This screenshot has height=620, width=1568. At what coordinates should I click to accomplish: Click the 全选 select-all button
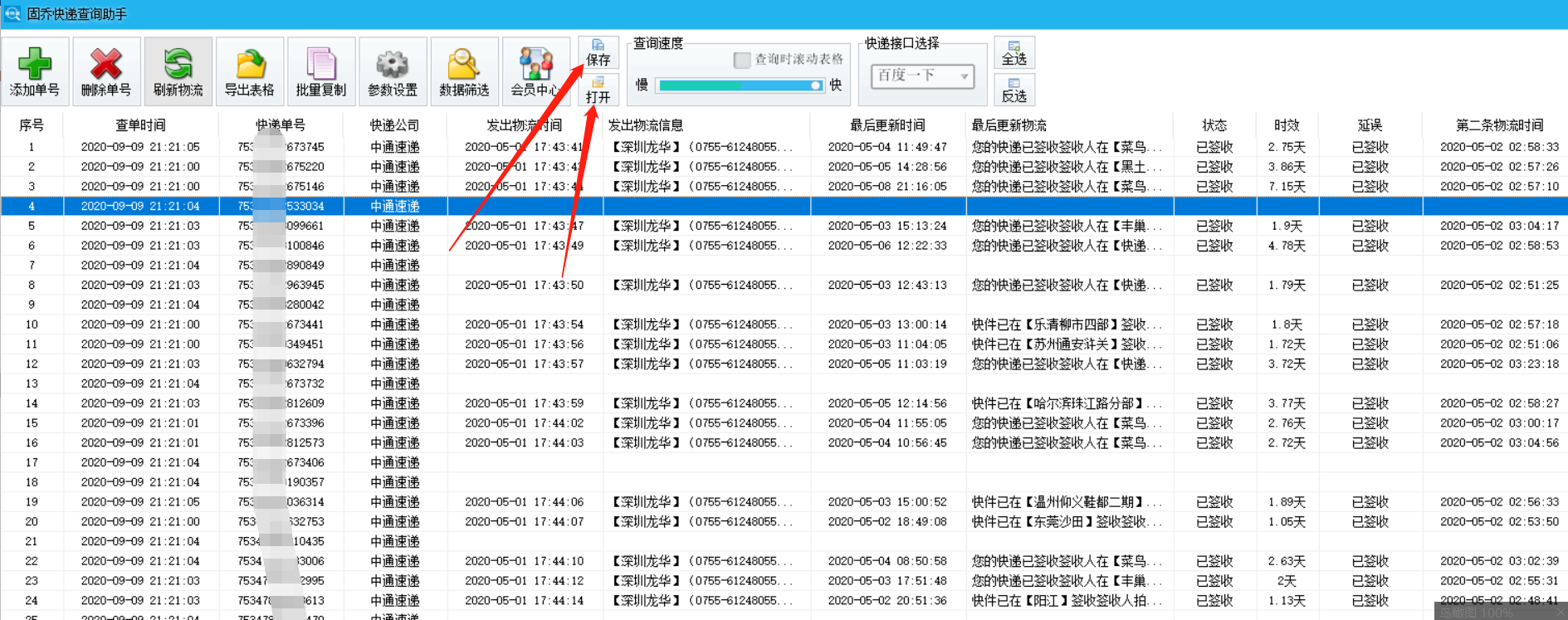click(x=1014, y=52)
